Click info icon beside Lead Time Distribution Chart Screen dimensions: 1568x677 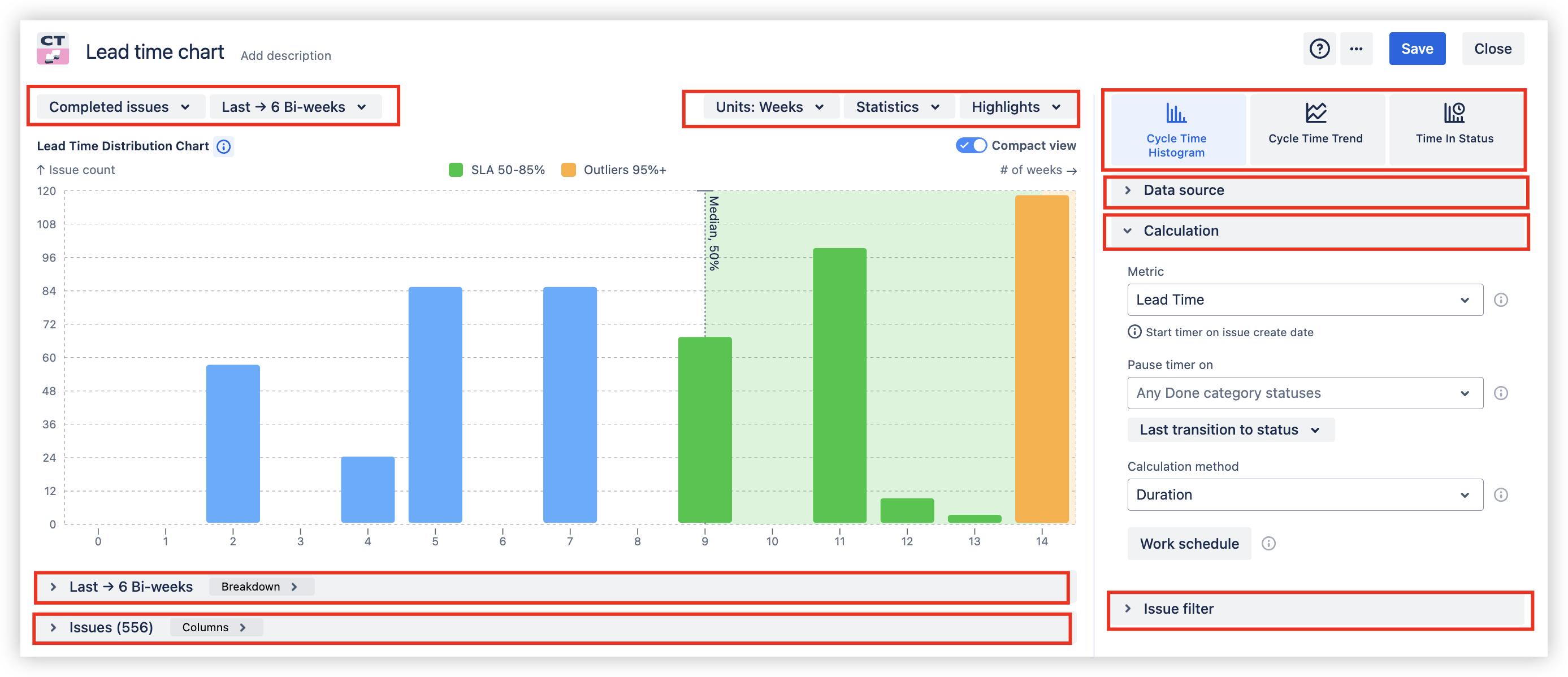pos(224,146)
